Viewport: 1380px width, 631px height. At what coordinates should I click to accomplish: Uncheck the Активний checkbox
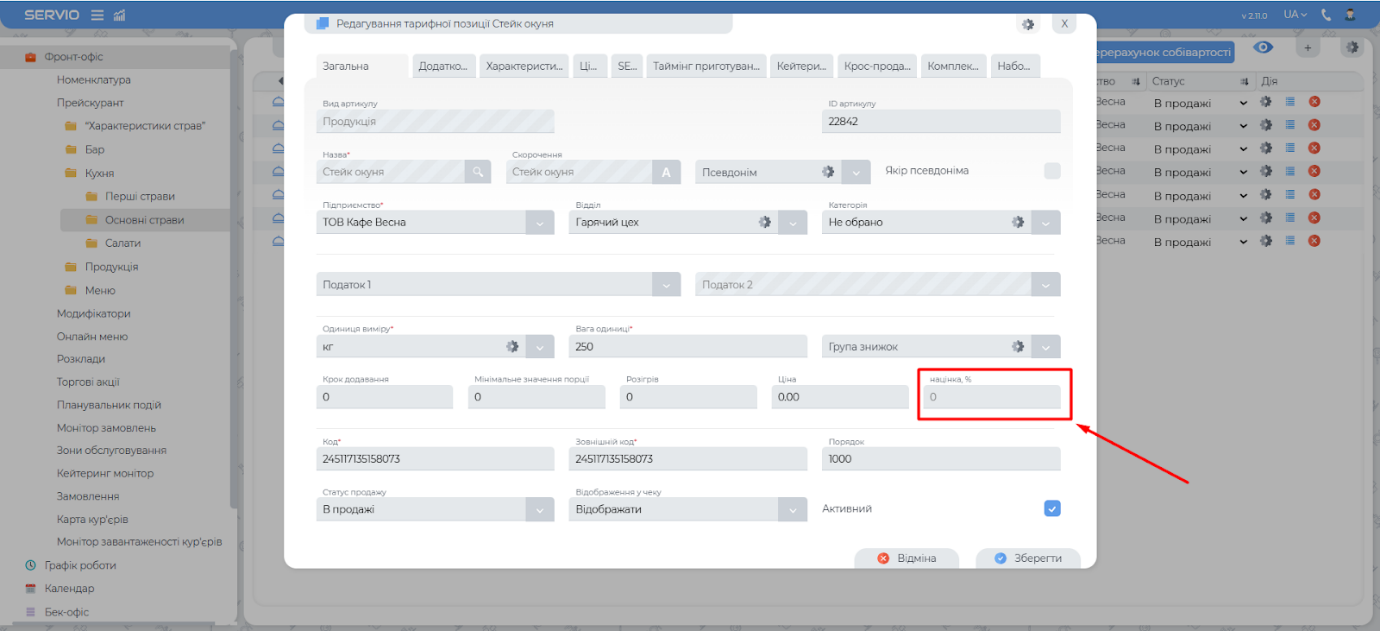pos(1052,508)
